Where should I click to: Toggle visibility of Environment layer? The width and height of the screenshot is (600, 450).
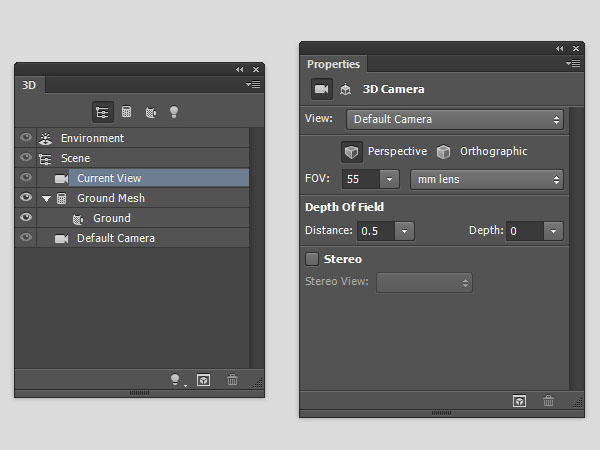26,138
